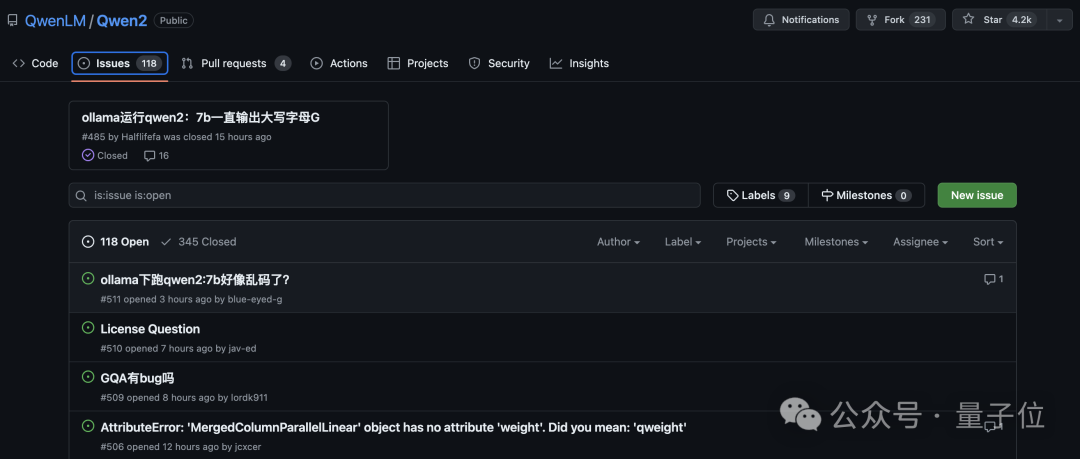
Task: Star the Qwen2 repository
Action: pos(999,20)
